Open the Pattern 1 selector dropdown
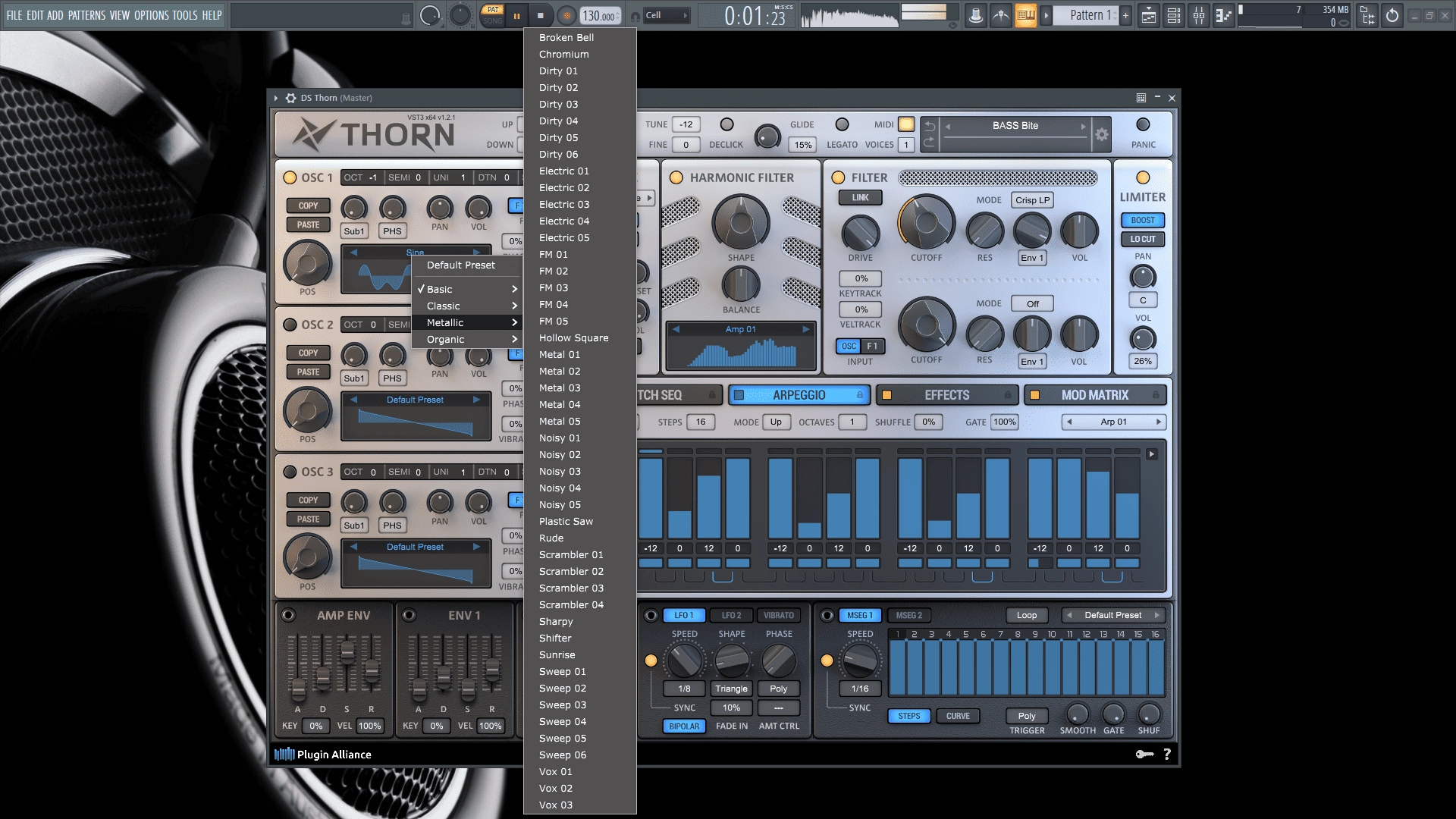Image resolution: width=1456 pixels, height=819 pixels. pyautogui.click(x=1086, y=15)
